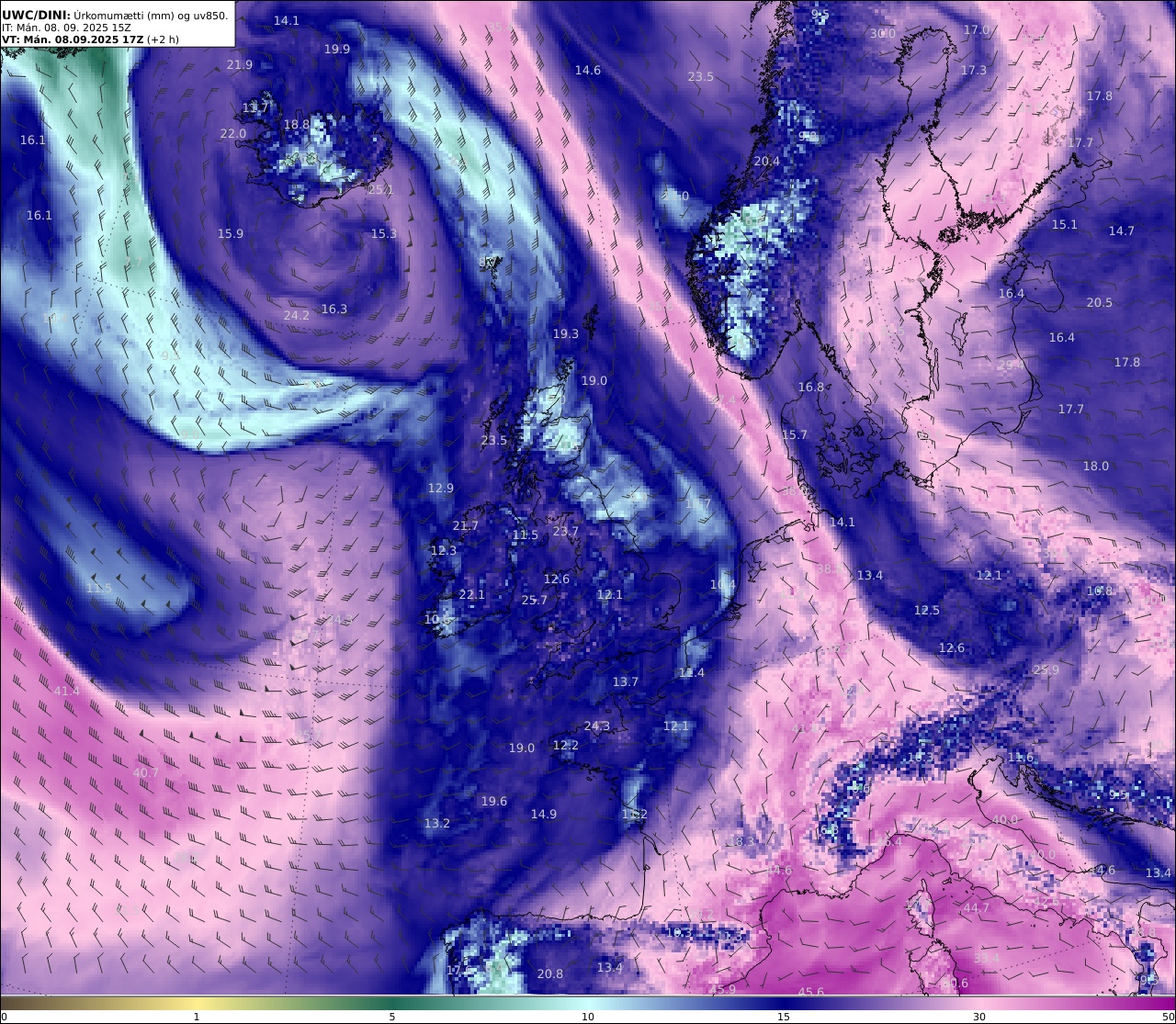Click the map value "13.2"
The image size is (1176, 1024).
coord(437,824)
